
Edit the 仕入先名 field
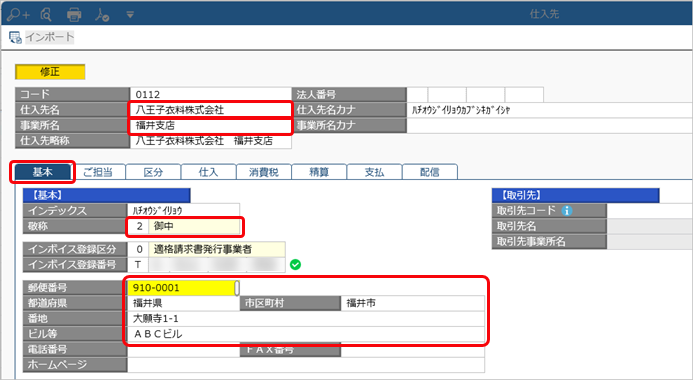(210, 110)
